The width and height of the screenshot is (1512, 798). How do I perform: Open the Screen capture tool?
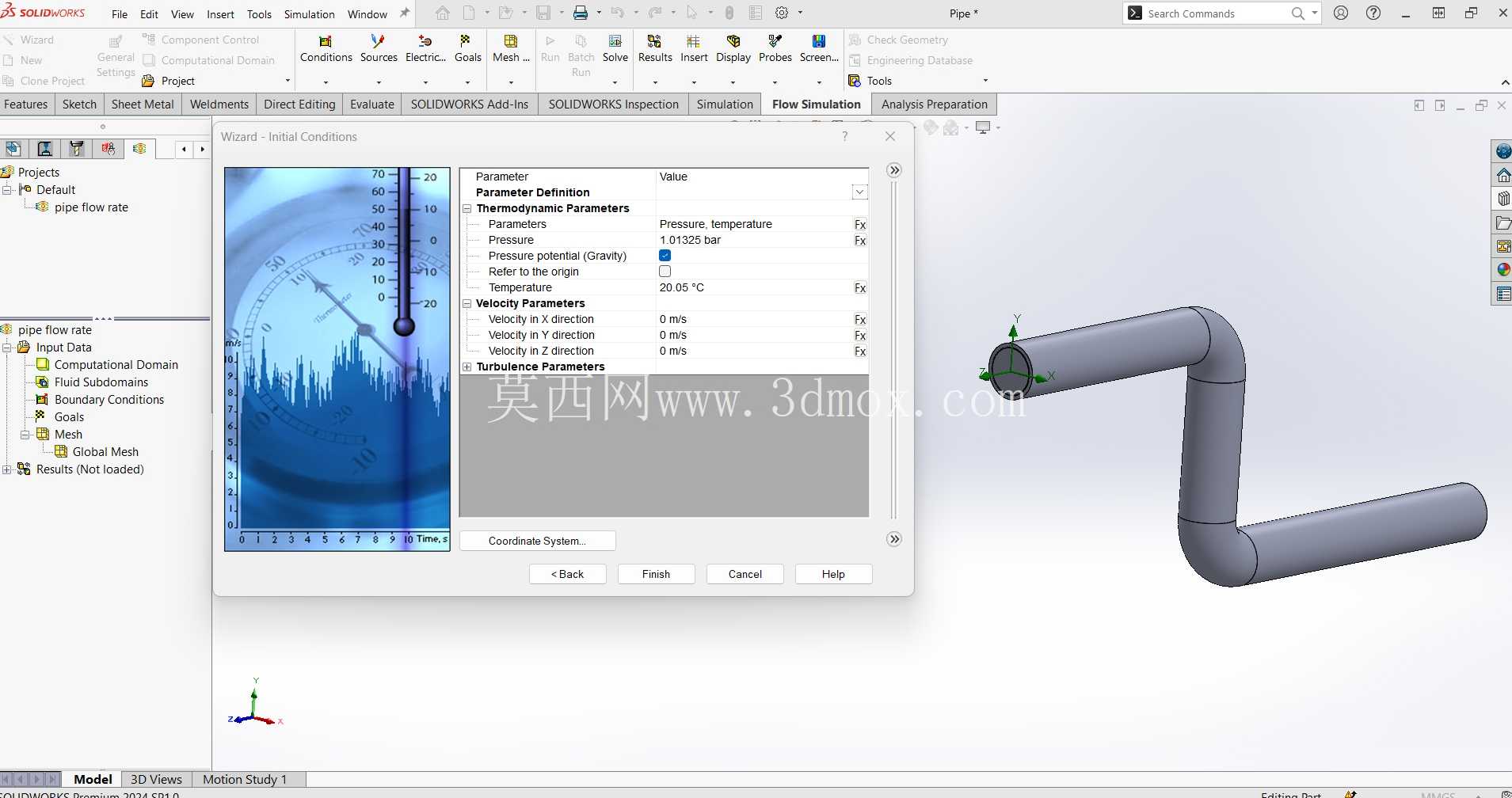pos(819,49)
